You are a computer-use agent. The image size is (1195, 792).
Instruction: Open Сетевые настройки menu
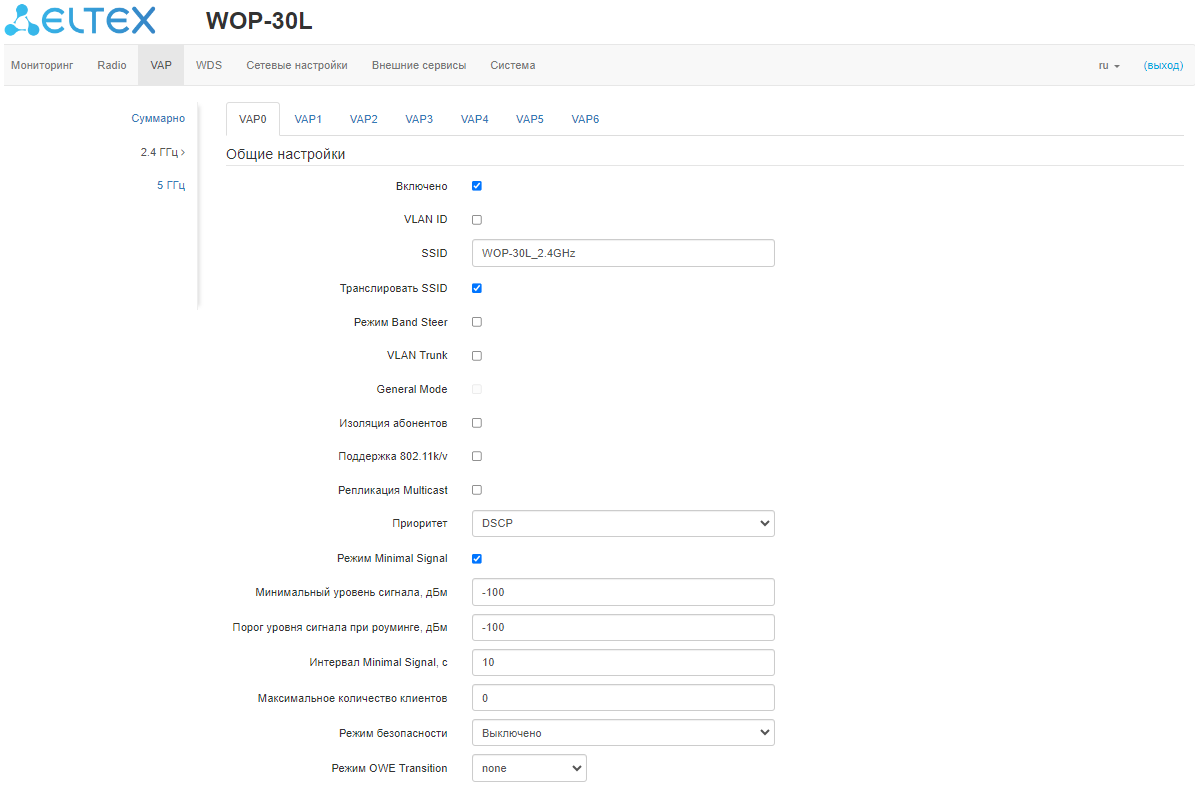(296, 66)
